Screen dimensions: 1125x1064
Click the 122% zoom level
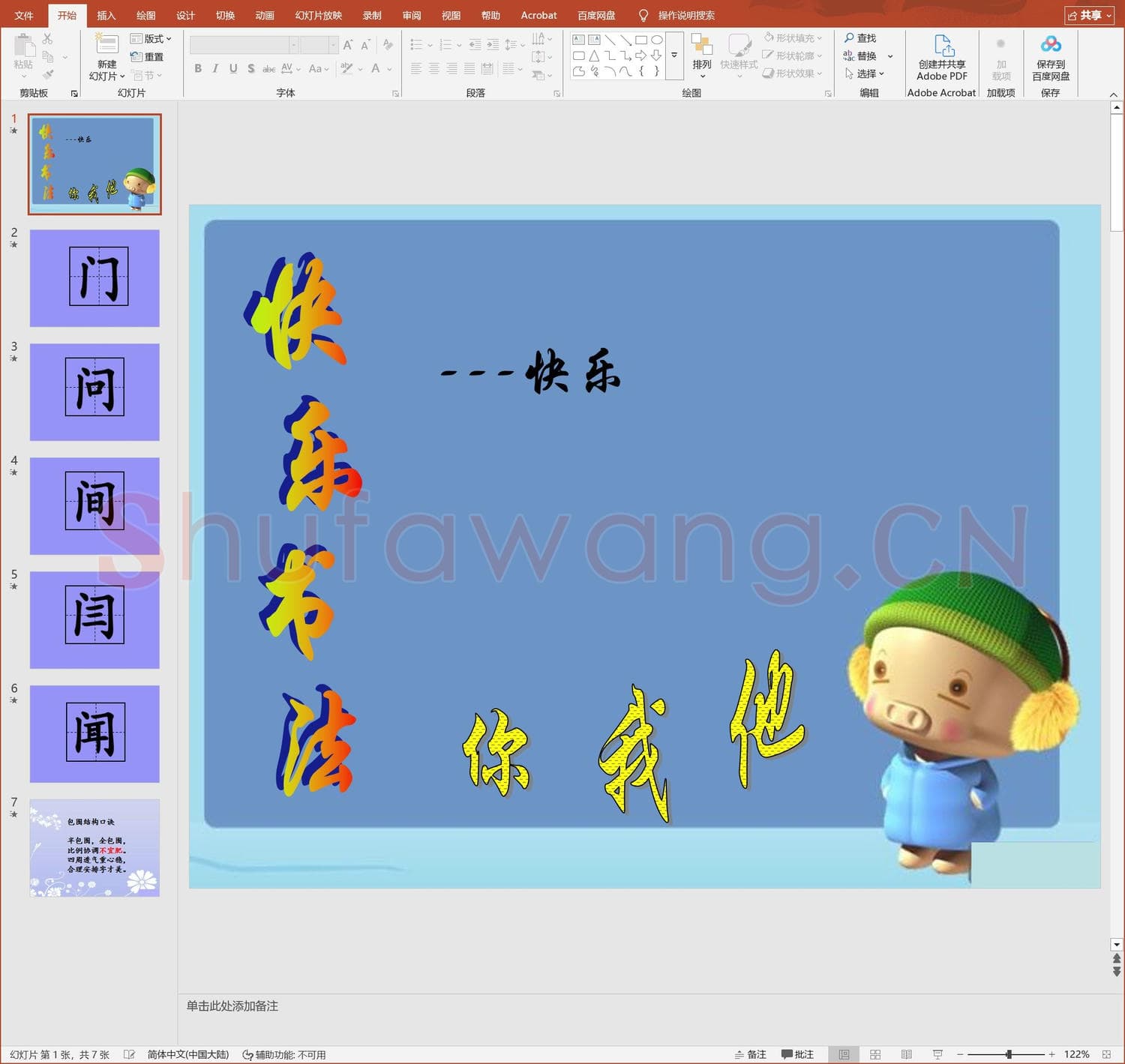(x=1076, y=1054)
